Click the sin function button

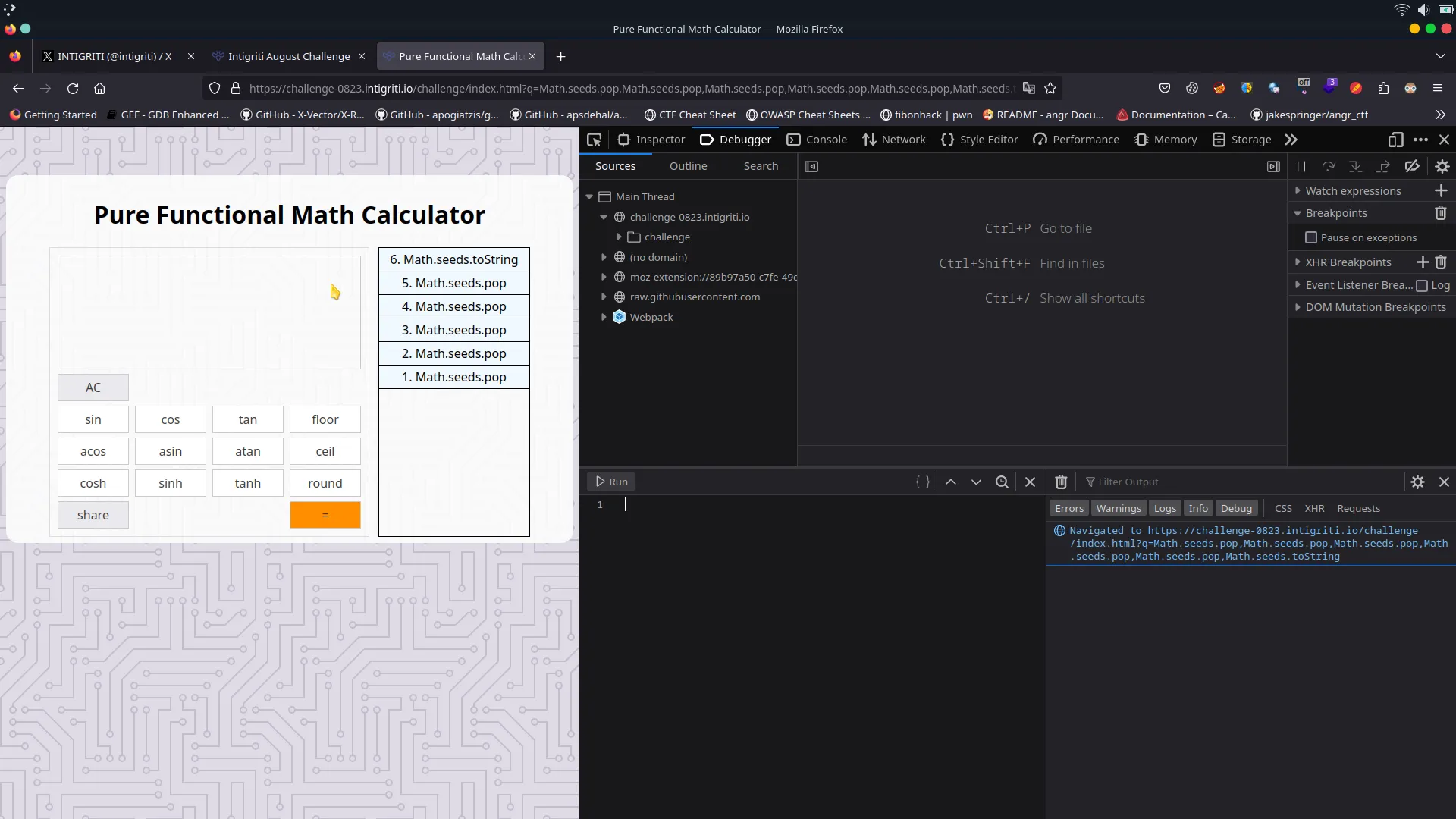(93, 419)
